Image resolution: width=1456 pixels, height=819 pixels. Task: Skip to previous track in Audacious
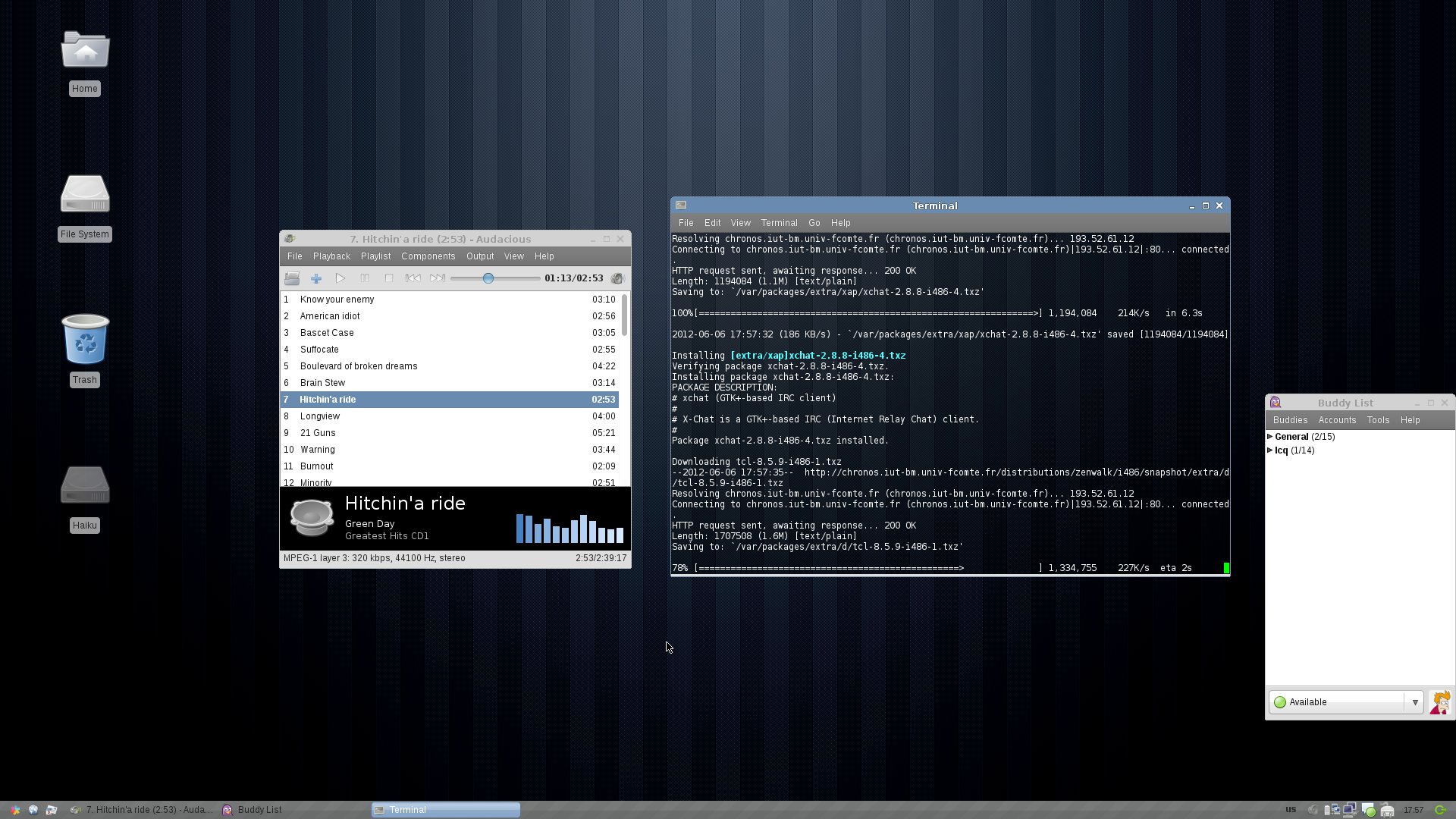click(413, 278)
